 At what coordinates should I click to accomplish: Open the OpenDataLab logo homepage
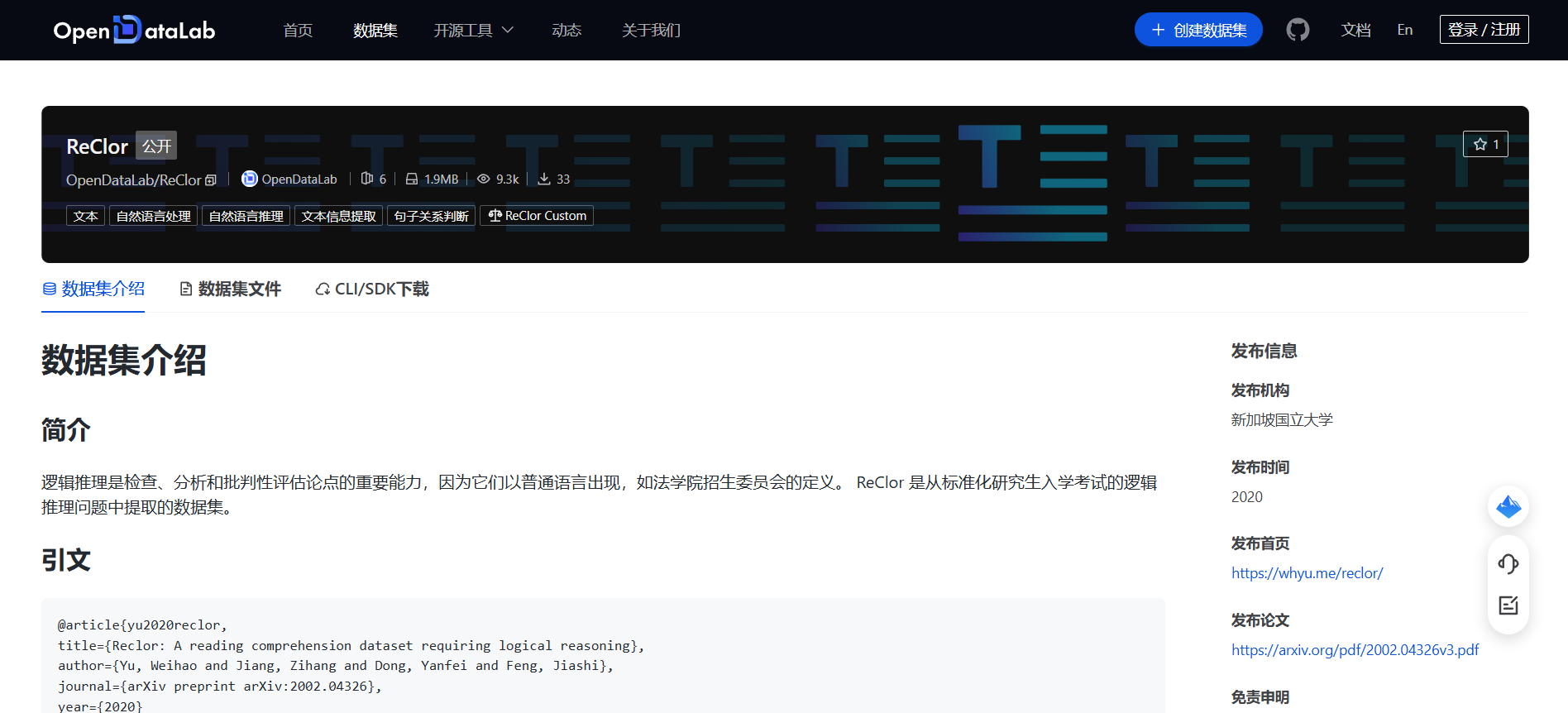134,30
